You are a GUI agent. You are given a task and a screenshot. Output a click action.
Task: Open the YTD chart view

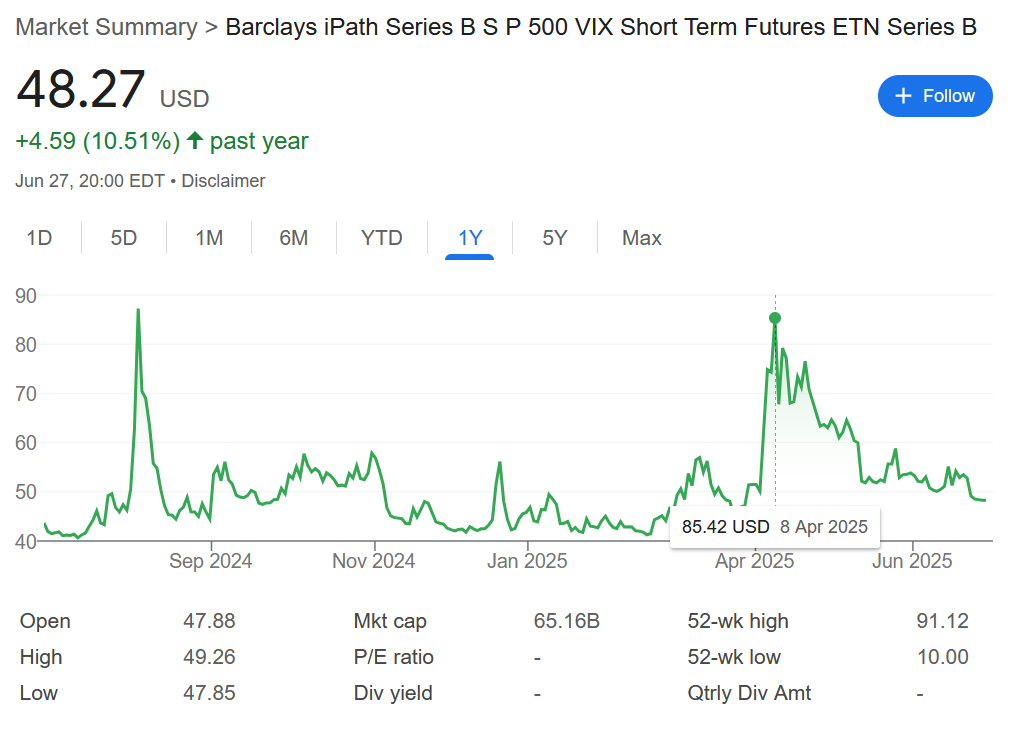pyautogui.click(x=382, y=238)
